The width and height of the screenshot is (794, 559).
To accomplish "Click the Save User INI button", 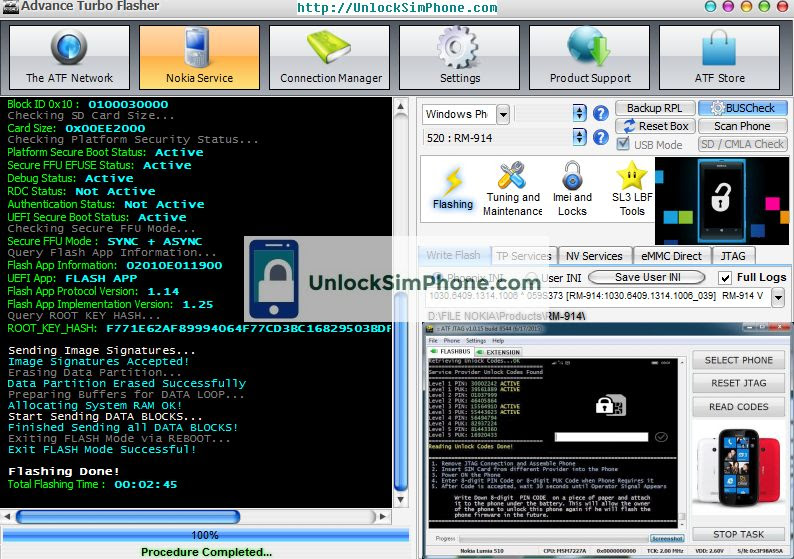I will [x=647, y=277].
